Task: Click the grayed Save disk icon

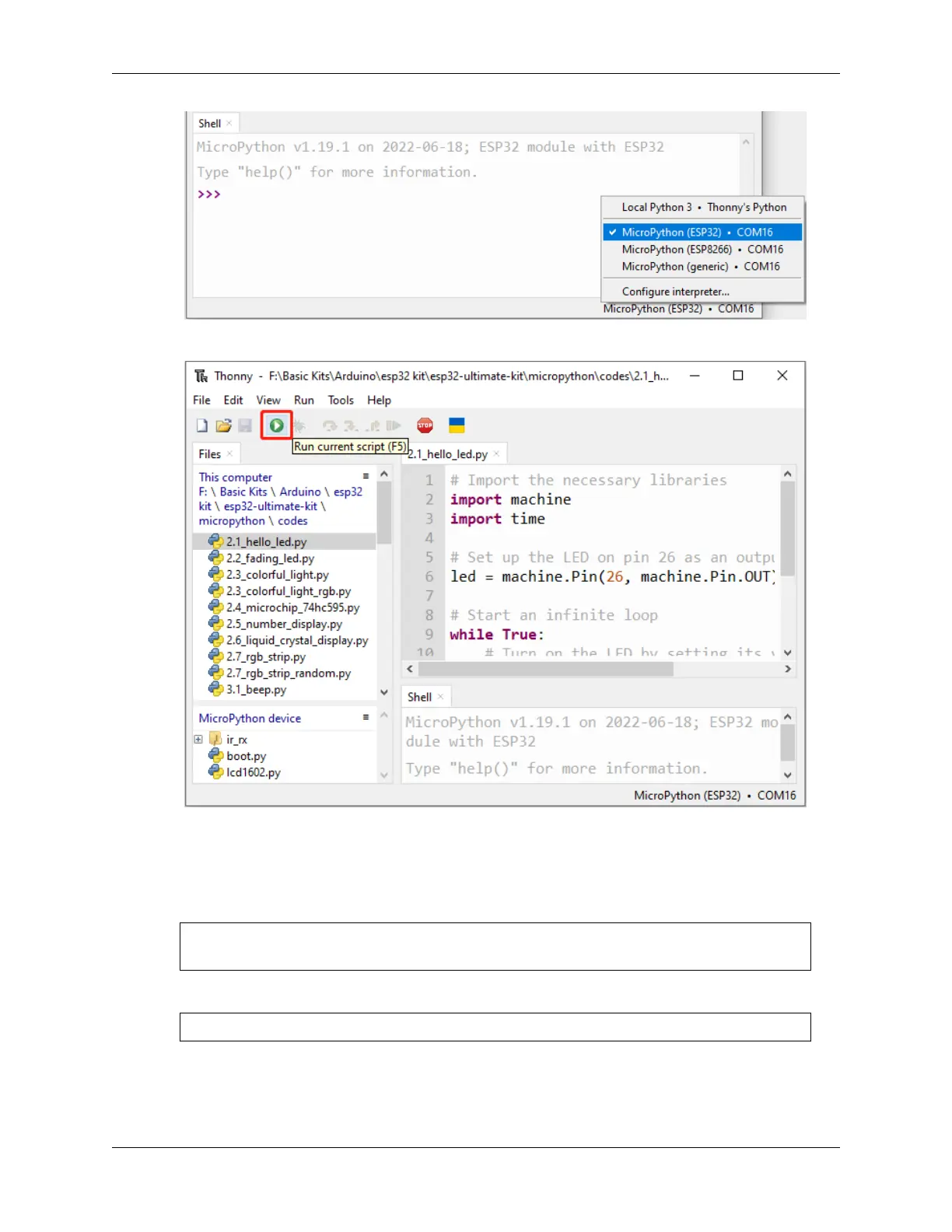Action: (245, 425)
